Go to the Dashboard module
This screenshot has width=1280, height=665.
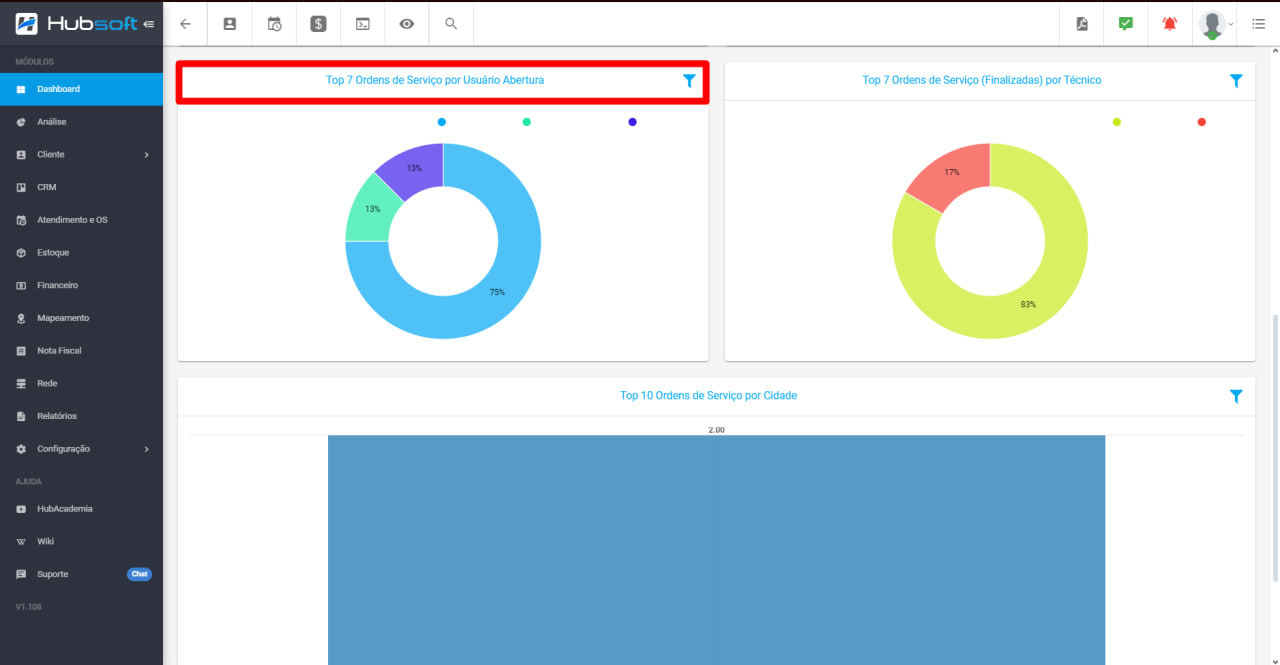coord(81,89)
